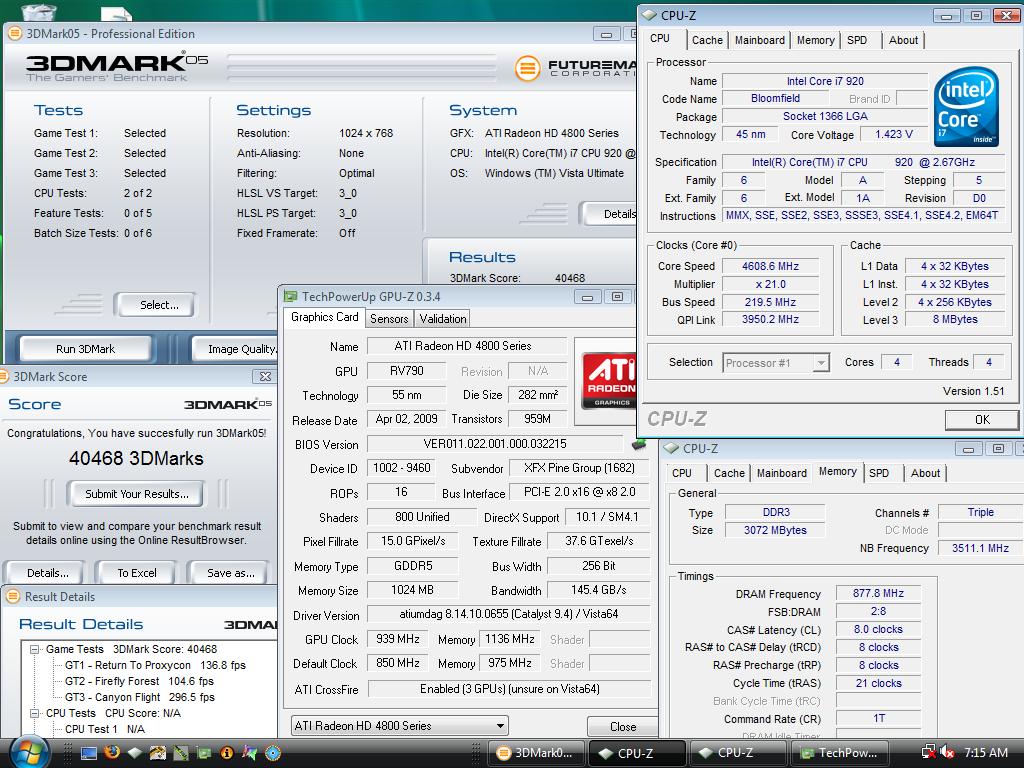Click the DRAM Frequency value 877.8 MHz
The width and height of the screenshot is (1024, 768).
[x=878, y=593]
